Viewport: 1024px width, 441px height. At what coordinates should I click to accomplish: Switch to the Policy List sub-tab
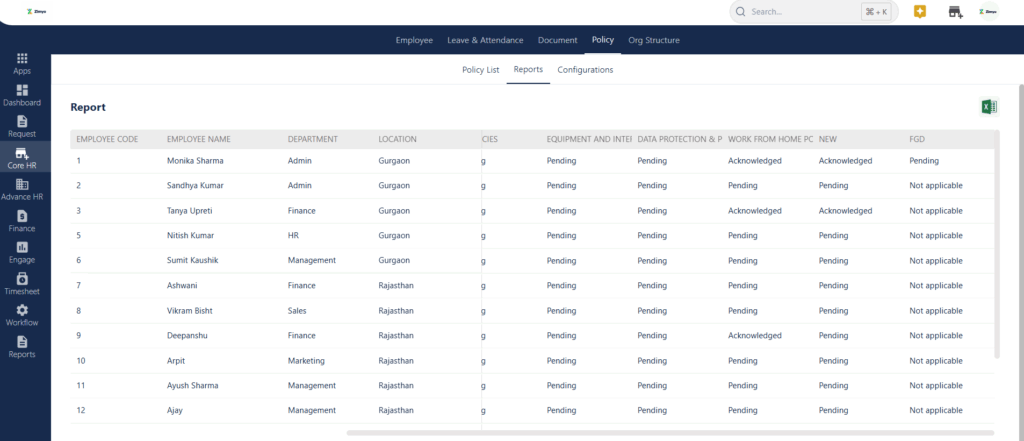(x=481, y=70)
